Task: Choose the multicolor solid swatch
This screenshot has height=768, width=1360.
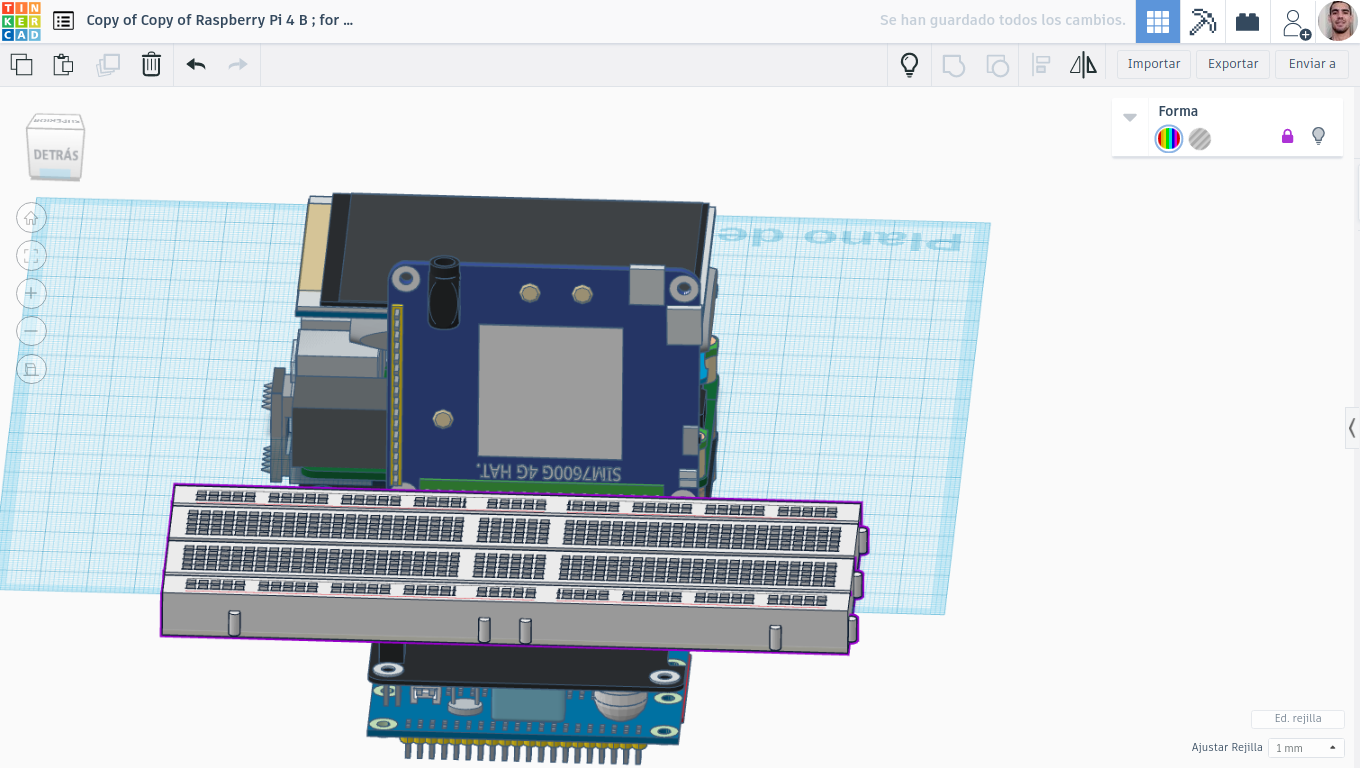Action: 1169,139
